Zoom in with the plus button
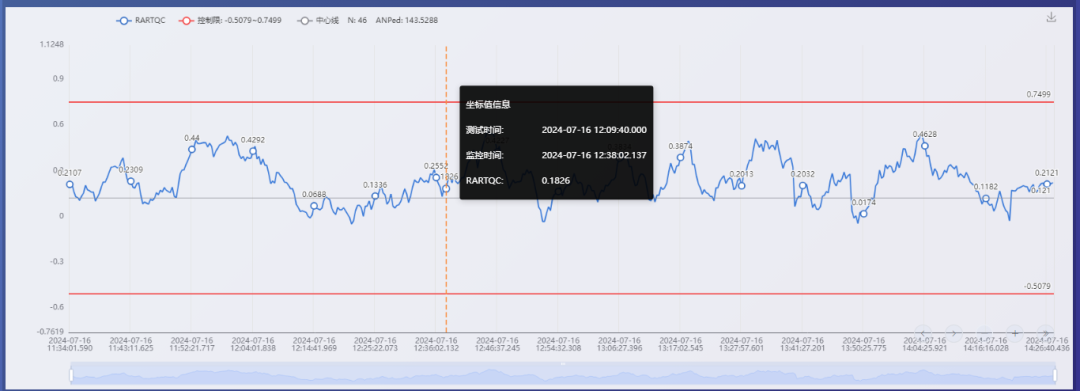This screenshot has width=1080, height=391. (x=1015, y=333)
